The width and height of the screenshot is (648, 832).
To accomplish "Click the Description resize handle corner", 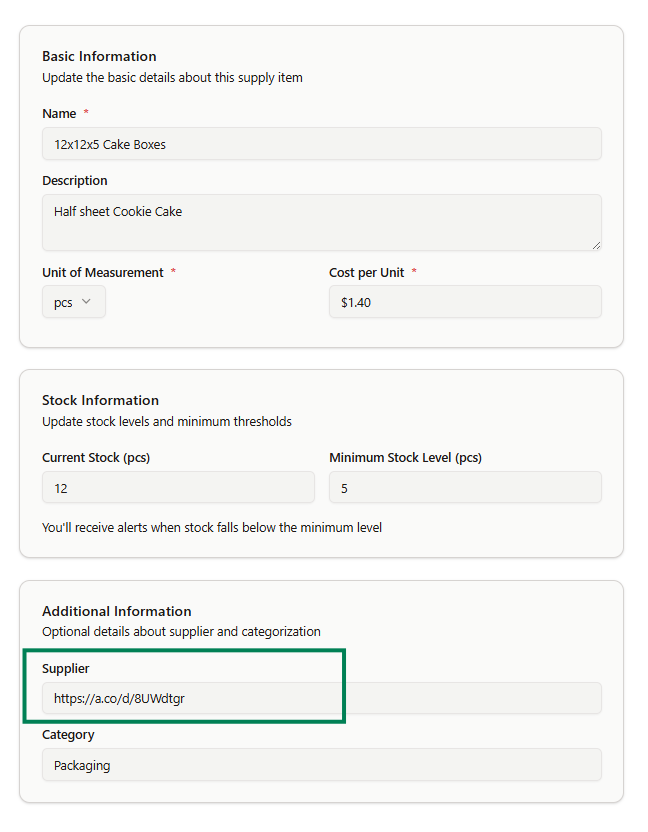I will 596,245.
